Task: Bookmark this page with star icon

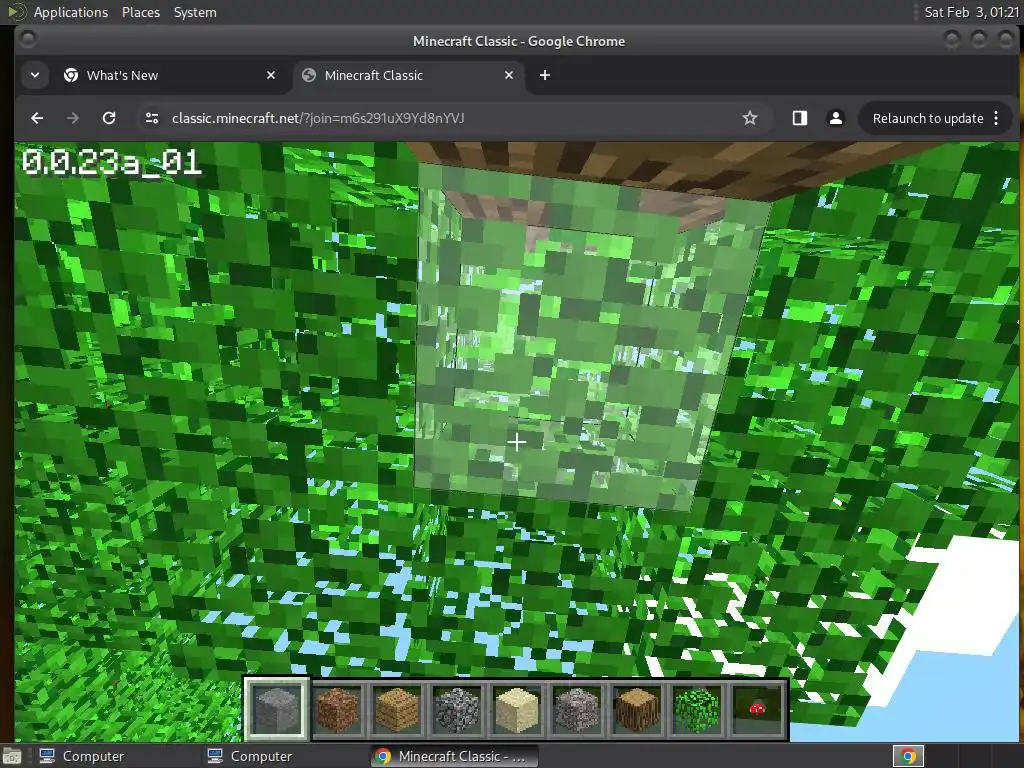Action: click(750, 118)
